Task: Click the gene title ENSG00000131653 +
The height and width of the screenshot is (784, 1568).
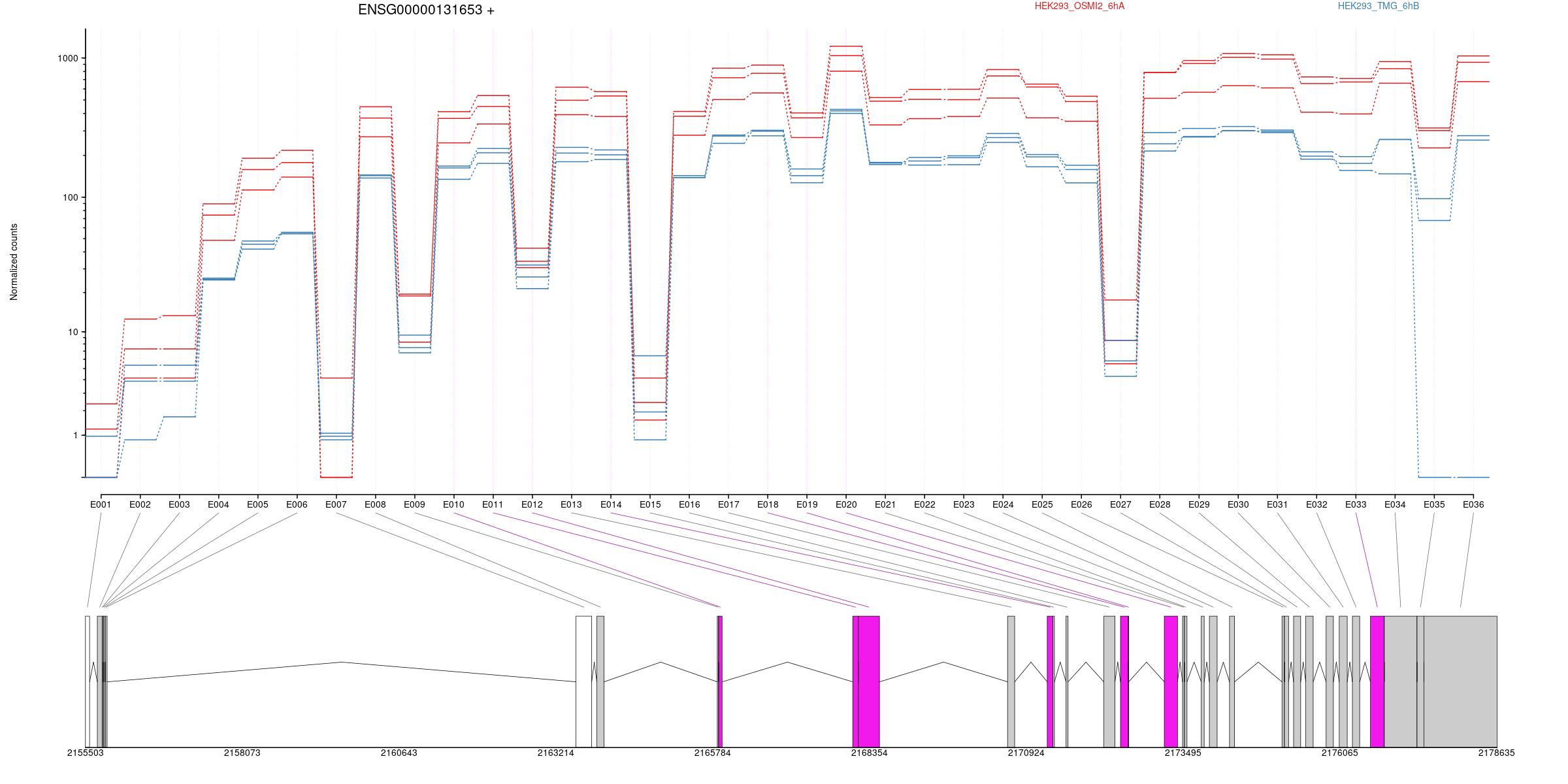Action: (x=426, y=10)
